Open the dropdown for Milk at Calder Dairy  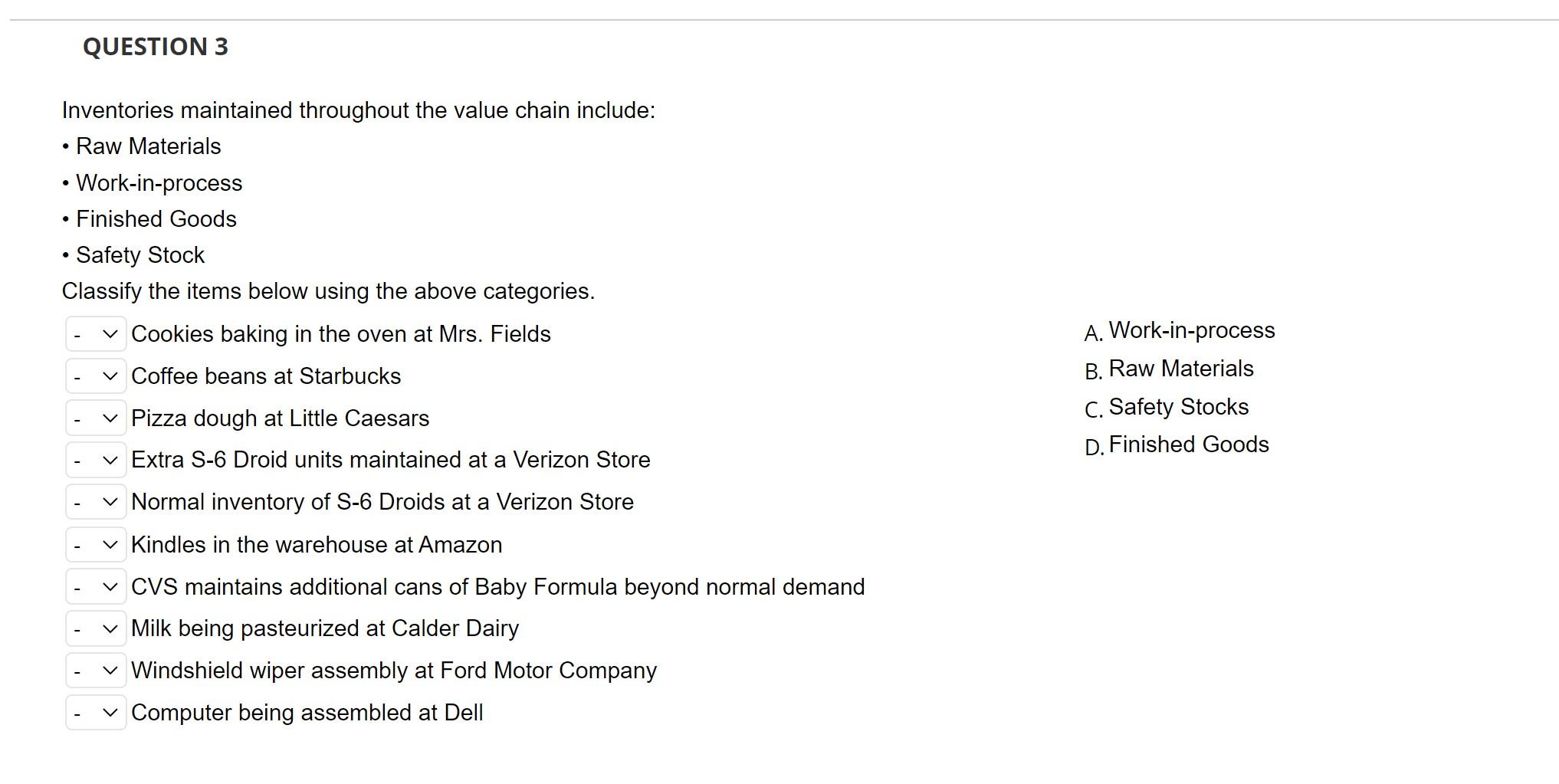pos(94,628)
